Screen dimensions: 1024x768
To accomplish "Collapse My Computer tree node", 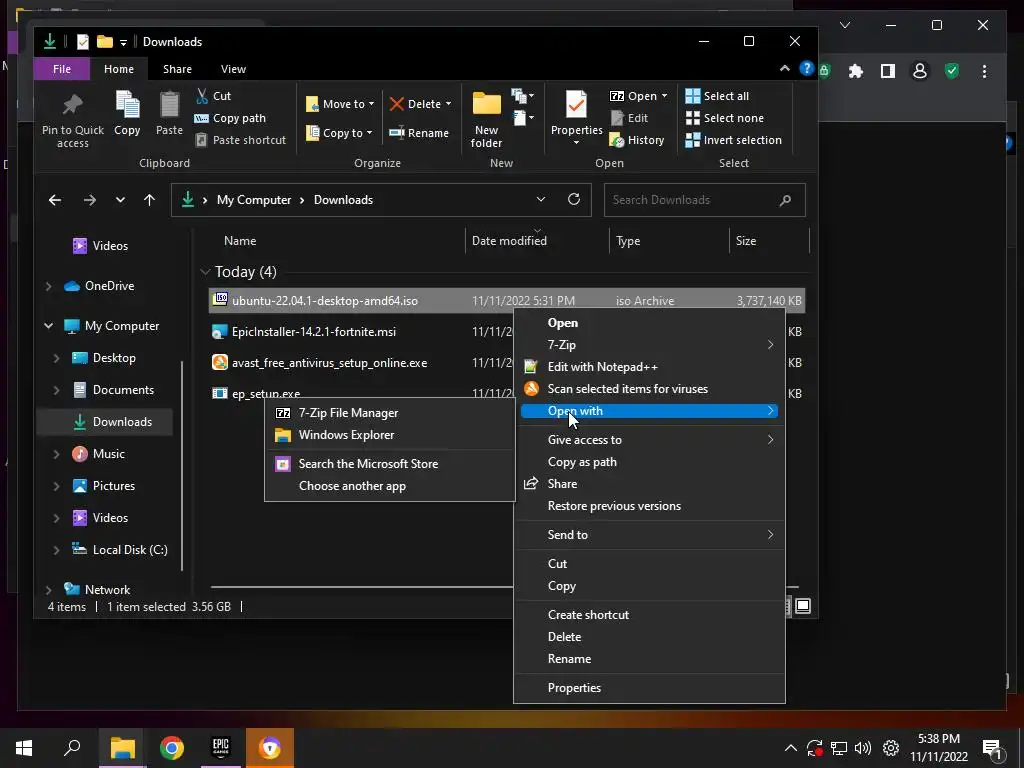I will (x=48, y=326).
